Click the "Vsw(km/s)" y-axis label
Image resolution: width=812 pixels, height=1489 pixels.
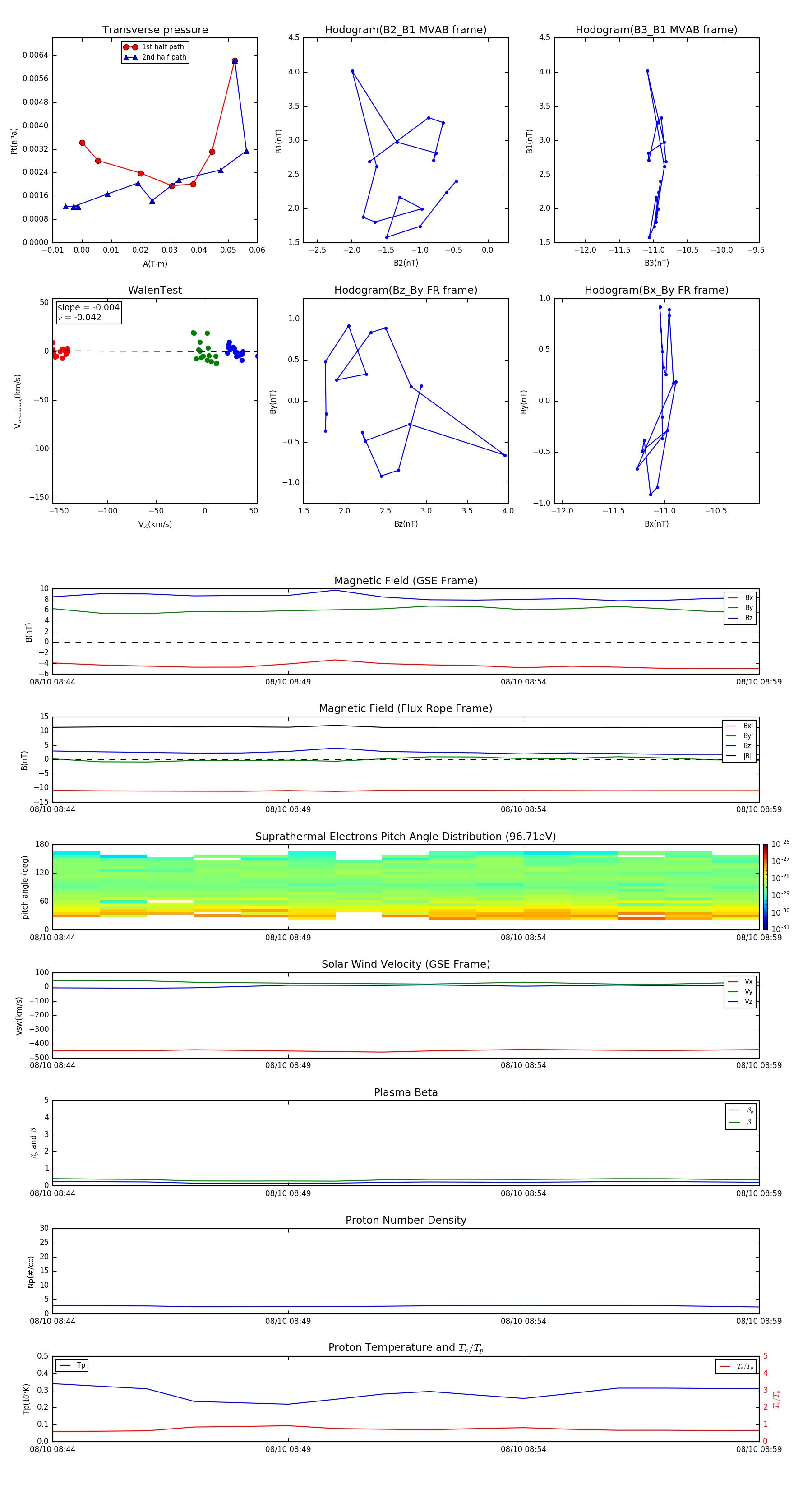click(18, 1016)
